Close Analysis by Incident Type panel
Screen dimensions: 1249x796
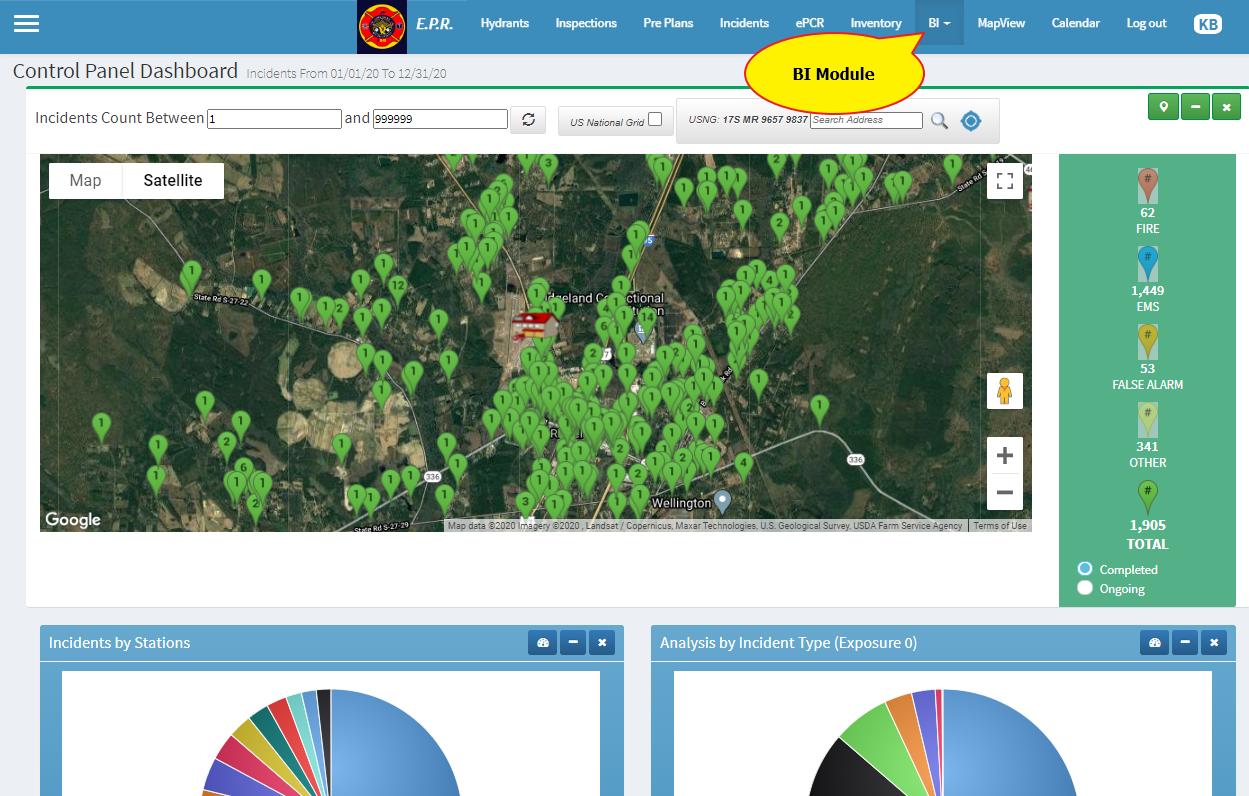pyautogui.click(x=1214, y=643)
